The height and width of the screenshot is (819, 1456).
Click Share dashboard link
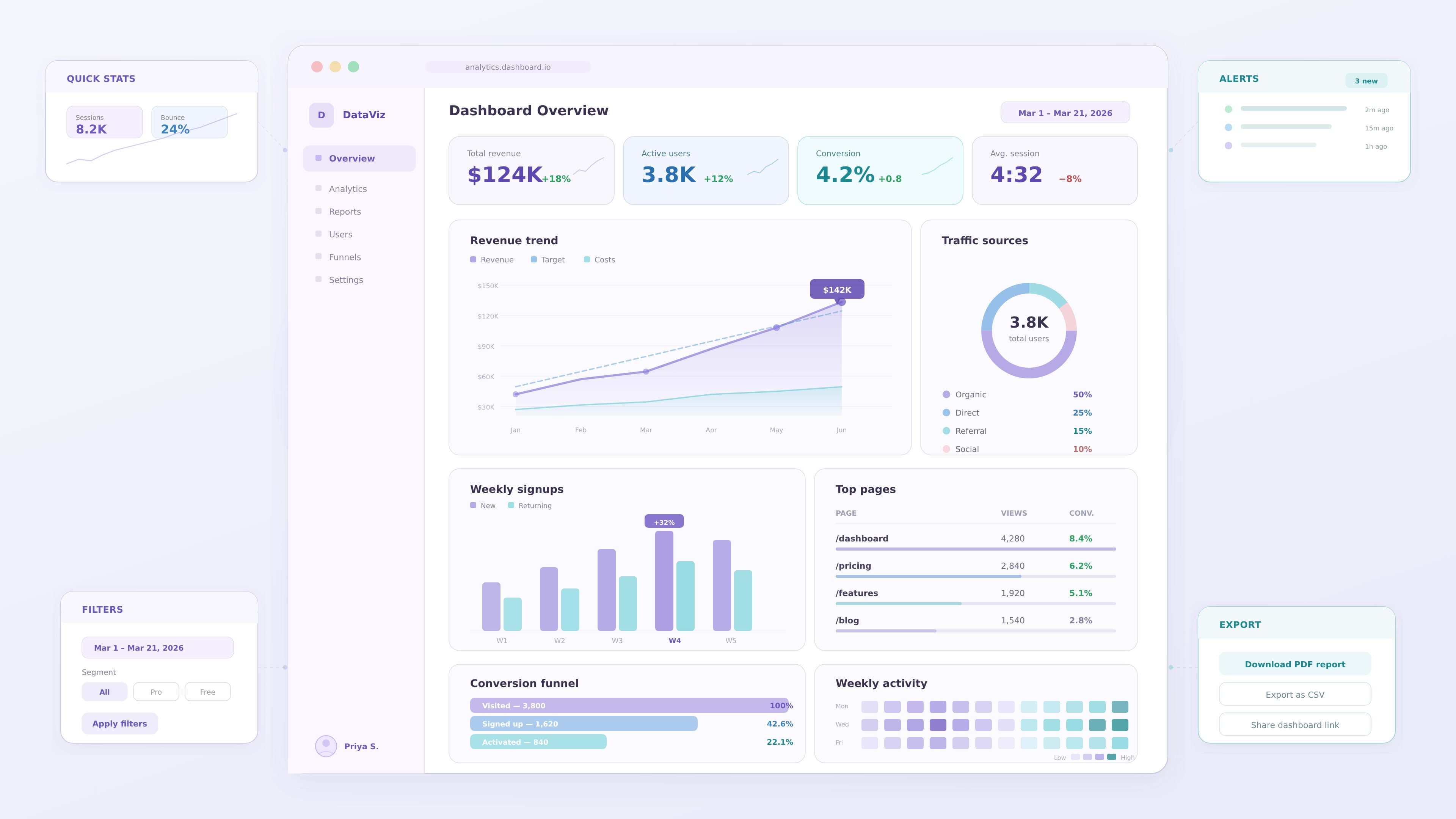click(1295, 725)
